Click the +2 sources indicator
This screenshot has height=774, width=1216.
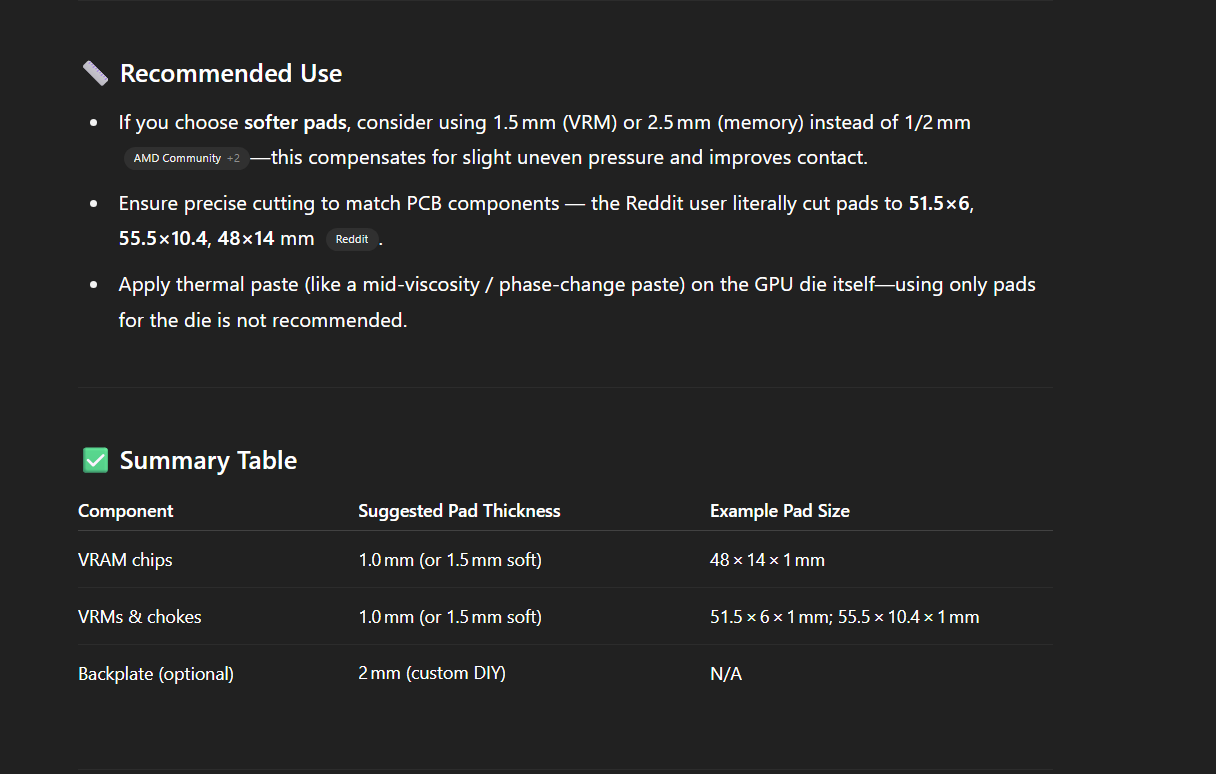[233, 158]
